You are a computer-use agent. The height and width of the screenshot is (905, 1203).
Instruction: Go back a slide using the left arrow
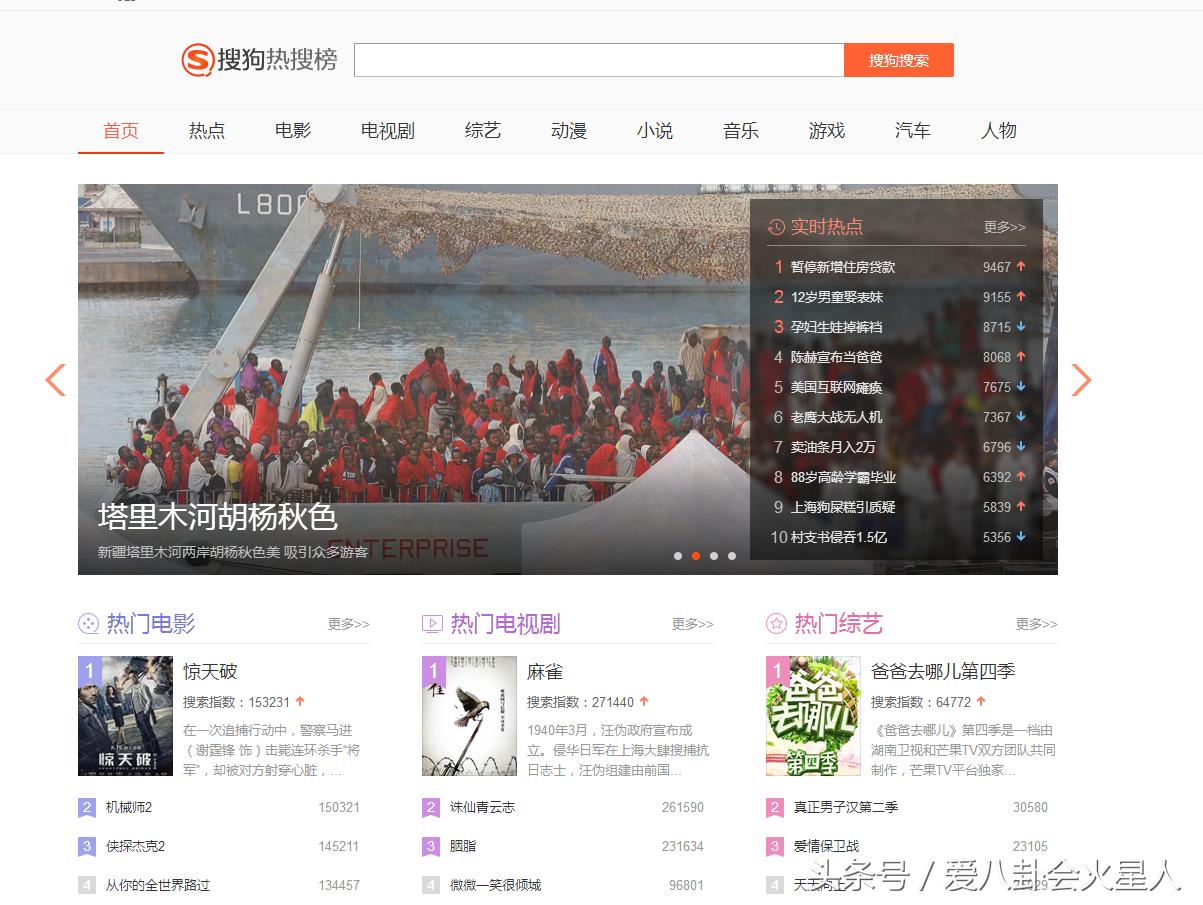coord(55,381)
